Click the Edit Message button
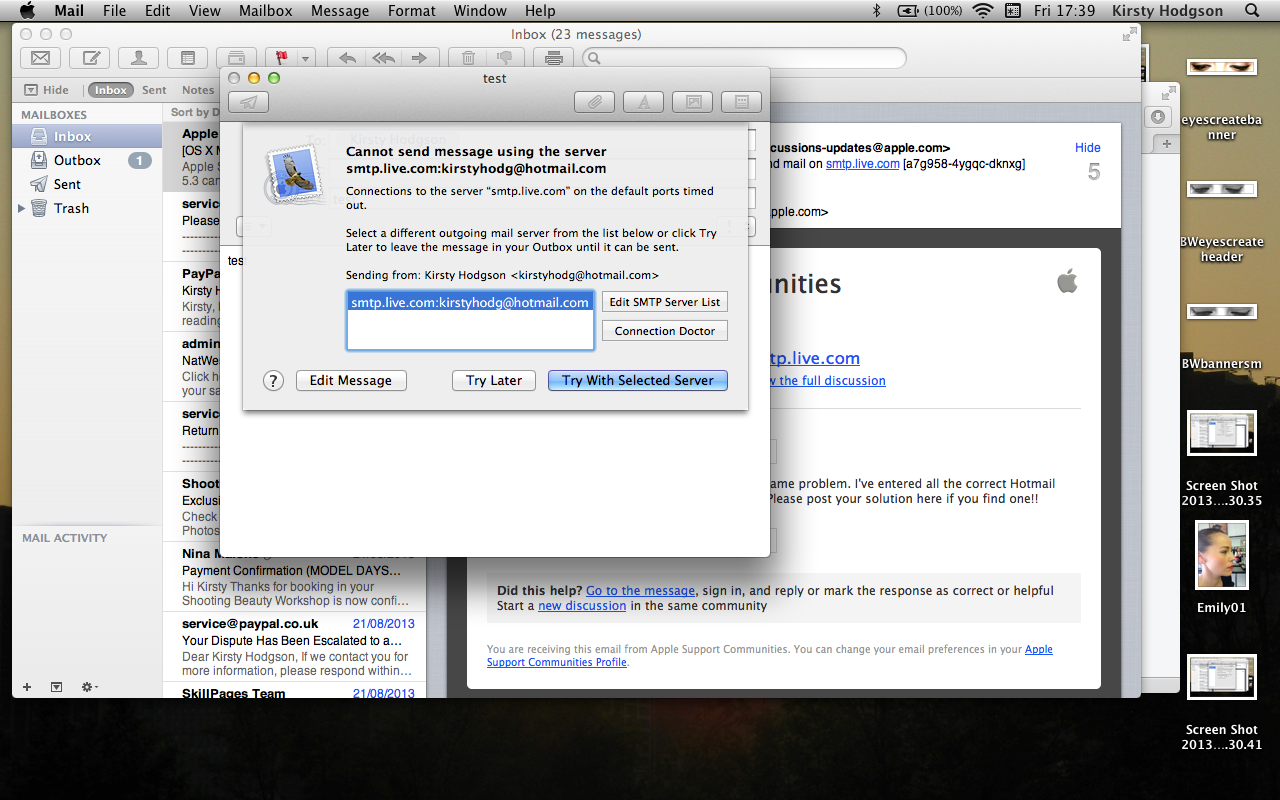 click(351, 380)
